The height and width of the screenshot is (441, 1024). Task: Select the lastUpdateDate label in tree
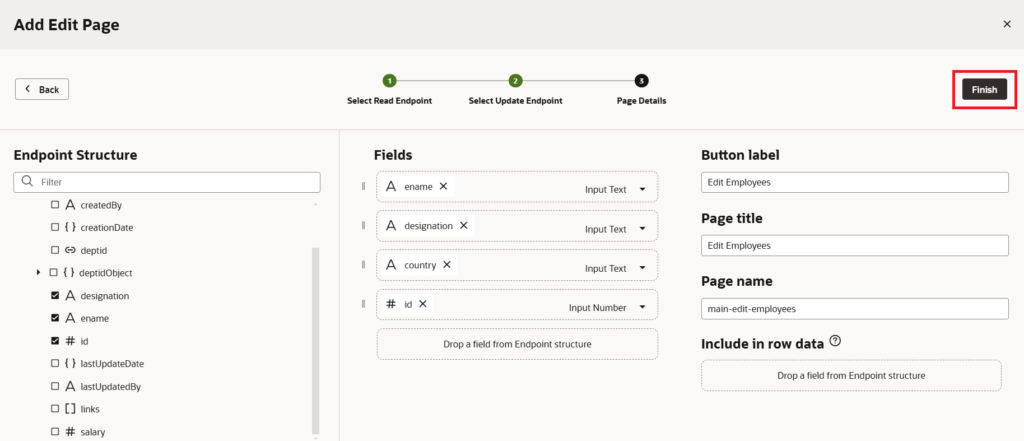(112, 363)
